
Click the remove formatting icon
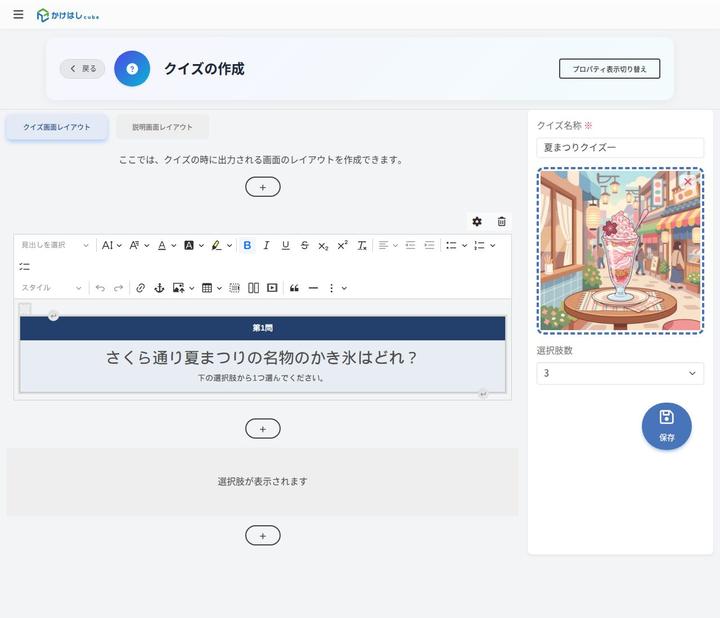point(362,245)
